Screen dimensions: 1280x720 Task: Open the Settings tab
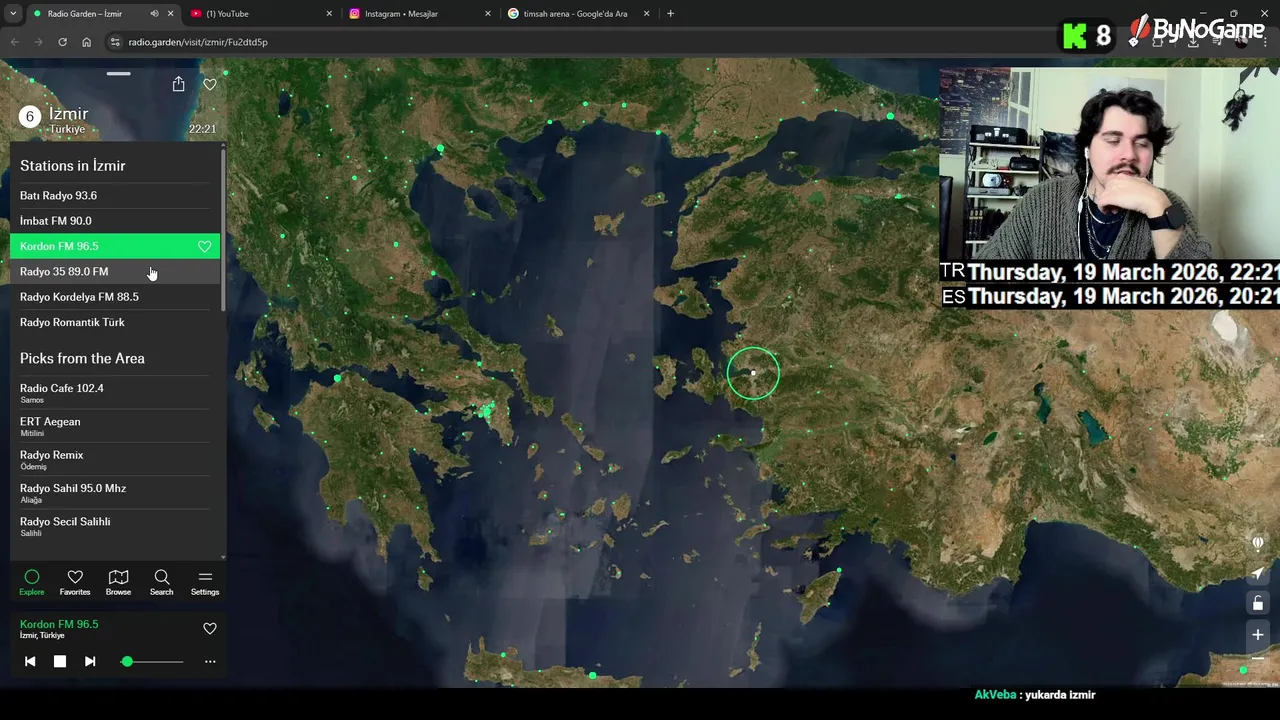click(205, 582)
